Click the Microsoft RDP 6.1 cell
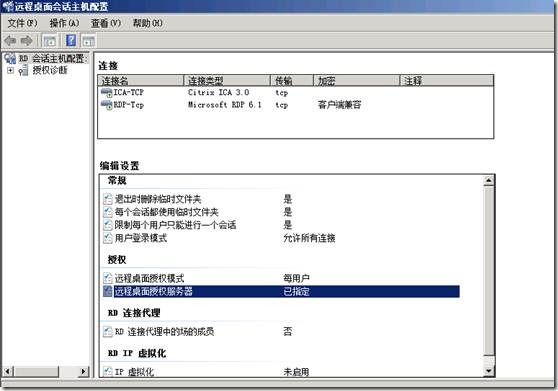Screen dimensions: 558x391 click(225, 105)
